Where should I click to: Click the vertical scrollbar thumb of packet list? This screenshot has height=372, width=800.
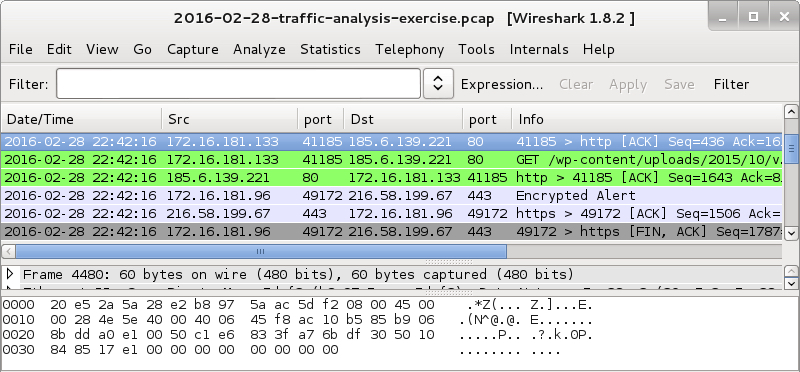[791, 149]
